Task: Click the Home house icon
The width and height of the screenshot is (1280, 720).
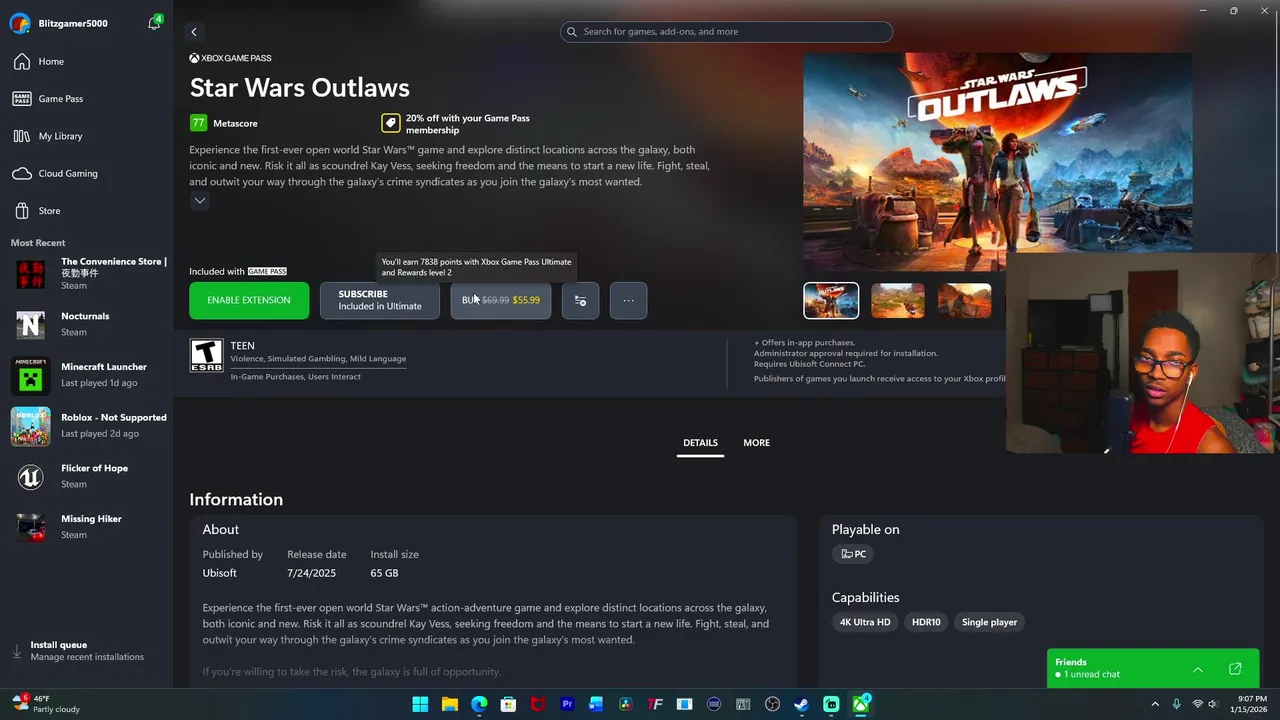Action: tap(21, 62)
